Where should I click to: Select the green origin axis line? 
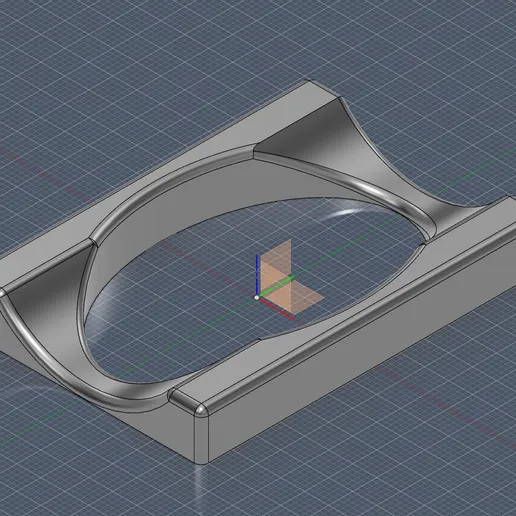tap(277, 286)
